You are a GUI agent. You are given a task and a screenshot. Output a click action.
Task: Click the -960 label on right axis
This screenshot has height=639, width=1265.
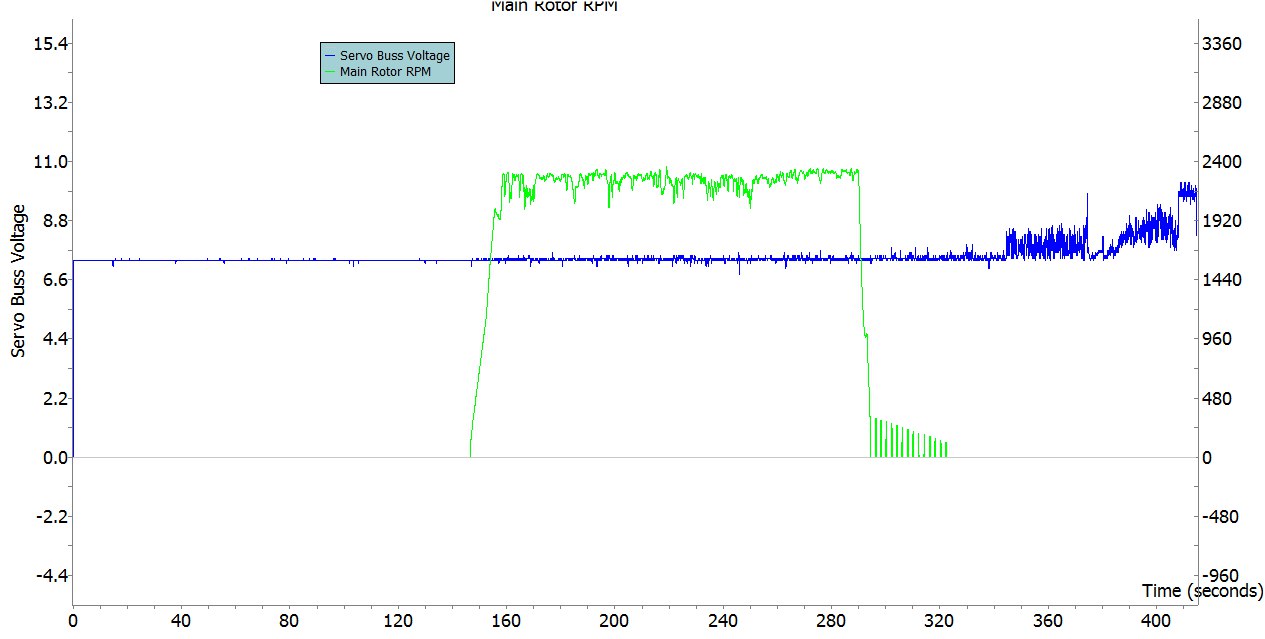coord(1221,576)
